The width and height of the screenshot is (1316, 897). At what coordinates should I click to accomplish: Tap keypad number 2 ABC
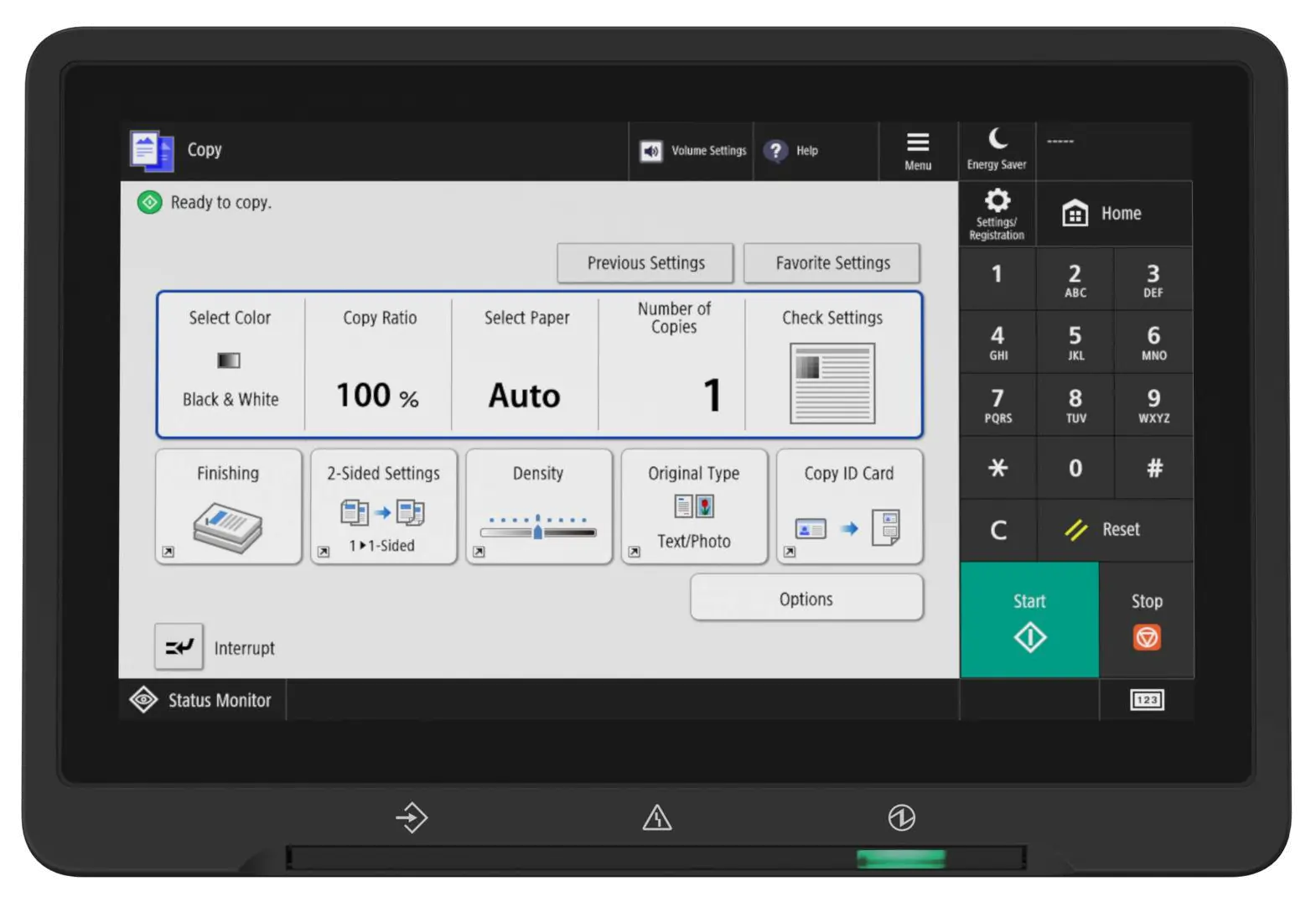[x=1075, y=279]
